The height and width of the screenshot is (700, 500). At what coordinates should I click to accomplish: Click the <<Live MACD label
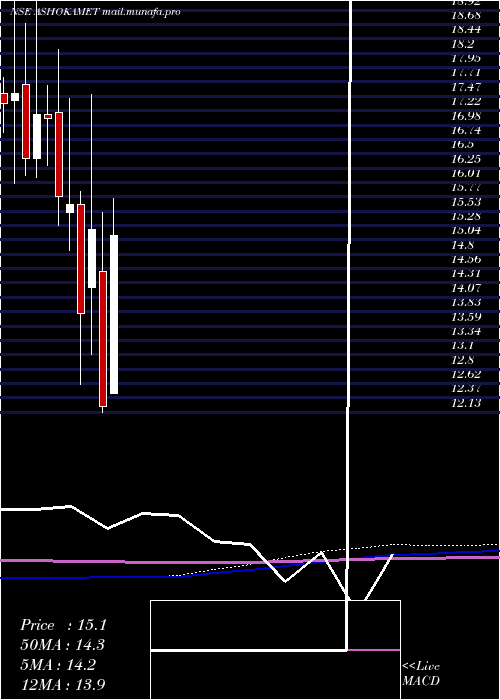(421, 674)
